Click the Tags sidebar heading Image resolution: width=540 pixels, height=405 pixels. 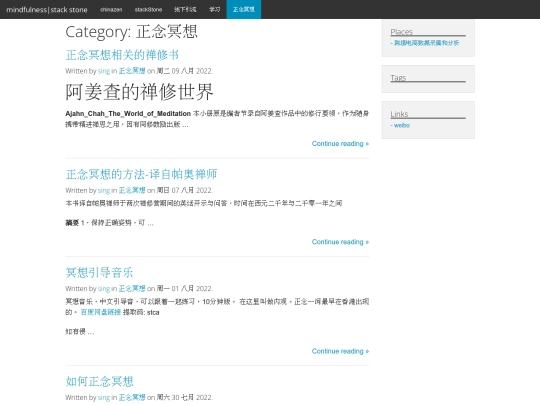click(x=398, y=78)
